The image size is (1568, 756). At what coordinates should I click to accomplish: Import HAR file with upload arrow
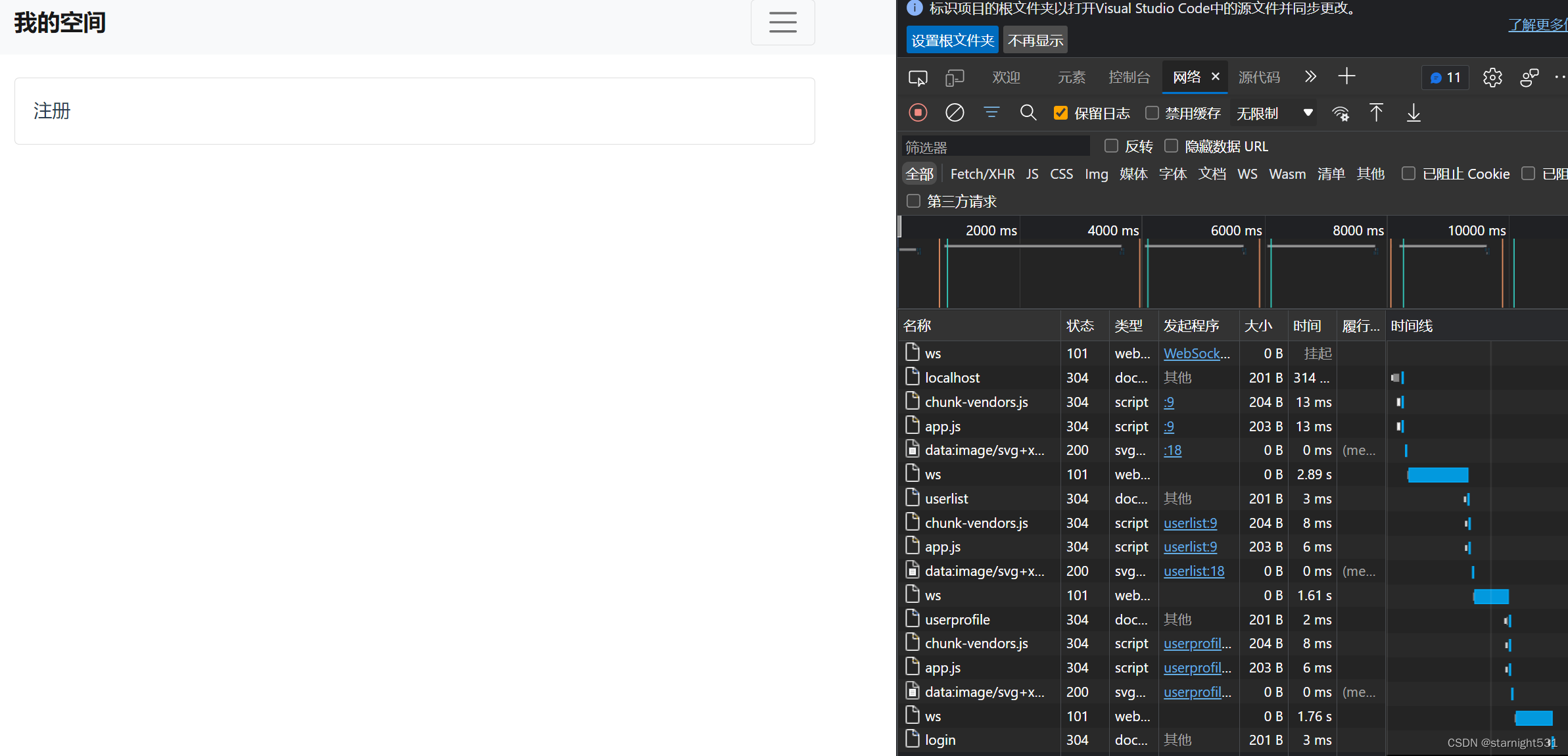pyautogui.click(x=1376, y=113)
